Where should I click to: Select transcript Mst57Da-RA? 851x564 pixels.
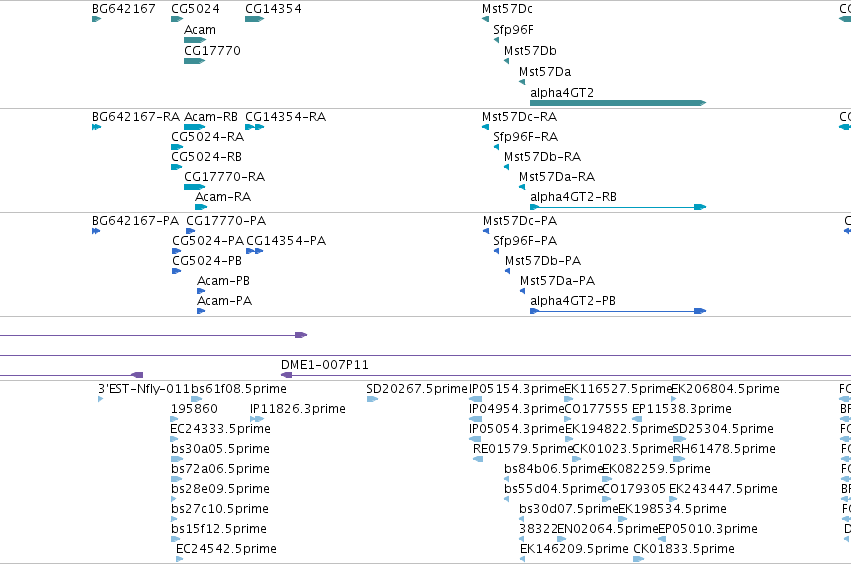click(557, 177)
